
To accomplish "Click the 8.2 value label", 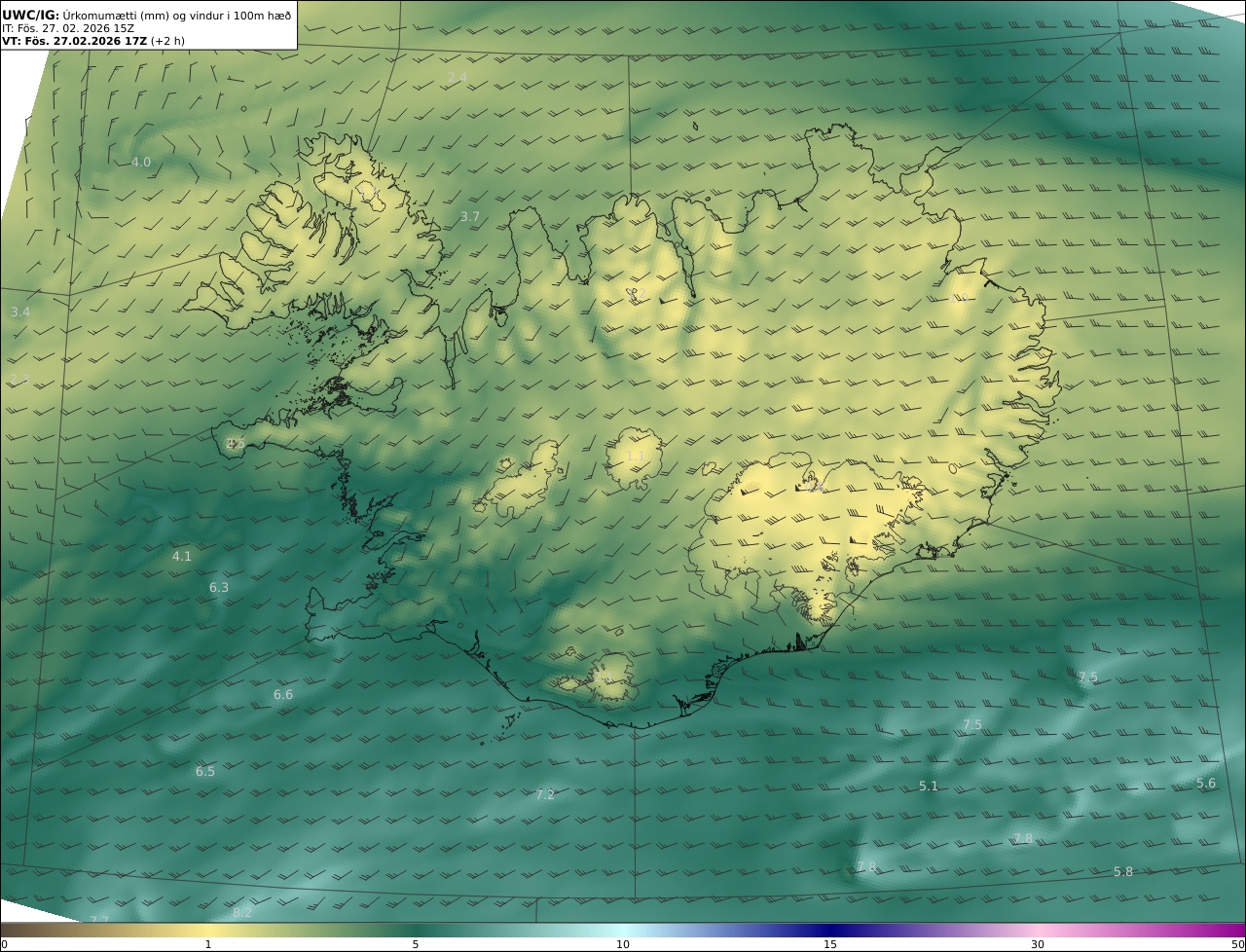I will pos(242,912).
